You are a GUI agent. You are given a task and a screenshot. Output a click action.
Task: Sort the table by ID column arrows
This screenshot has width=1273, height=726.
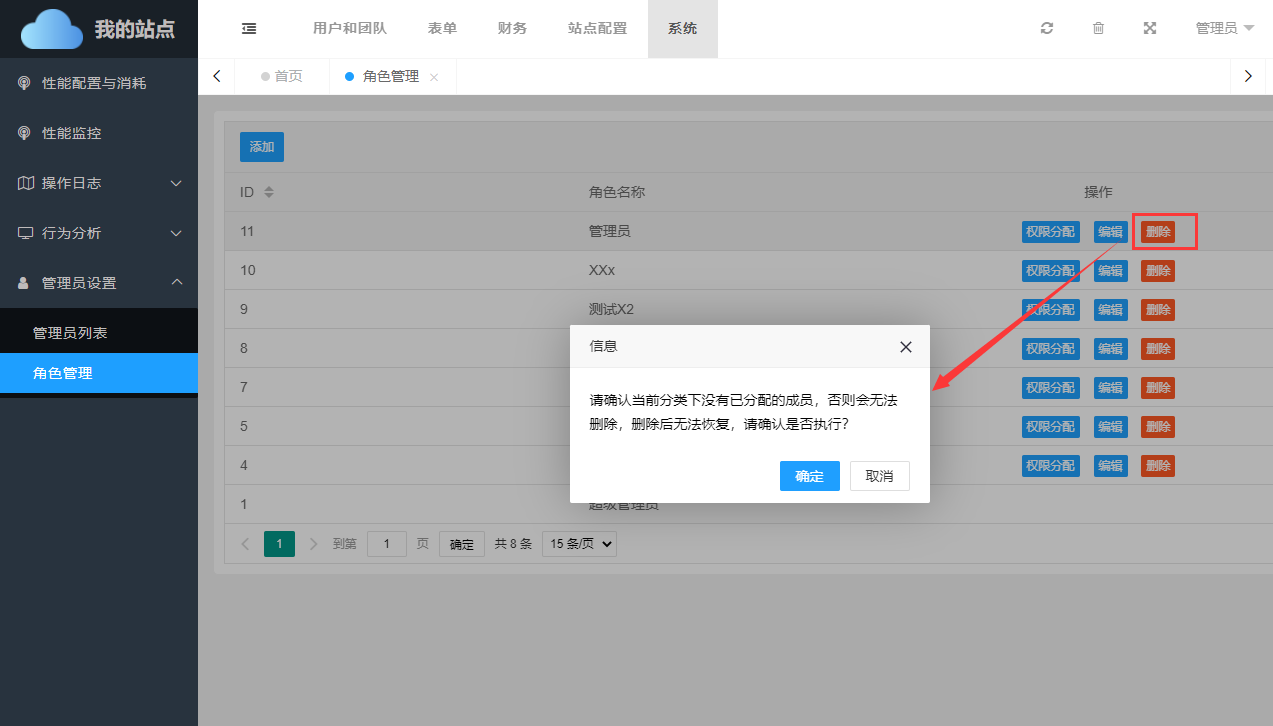pyautogui.click(x=268, y=192)
